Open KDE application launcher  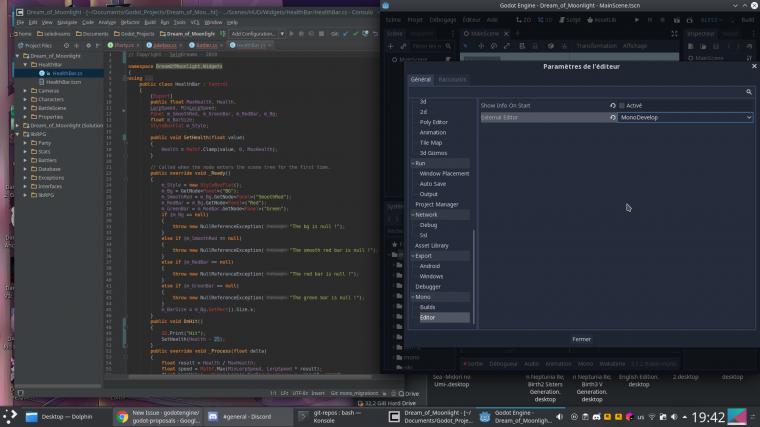(x=10, y=416)
